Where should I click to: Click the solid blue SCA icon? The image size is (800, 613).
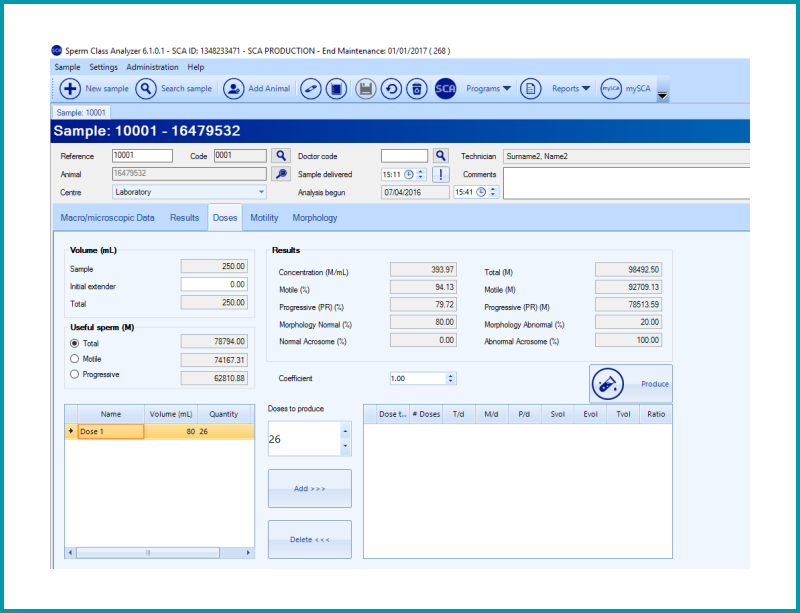click(x=445, y=89)
